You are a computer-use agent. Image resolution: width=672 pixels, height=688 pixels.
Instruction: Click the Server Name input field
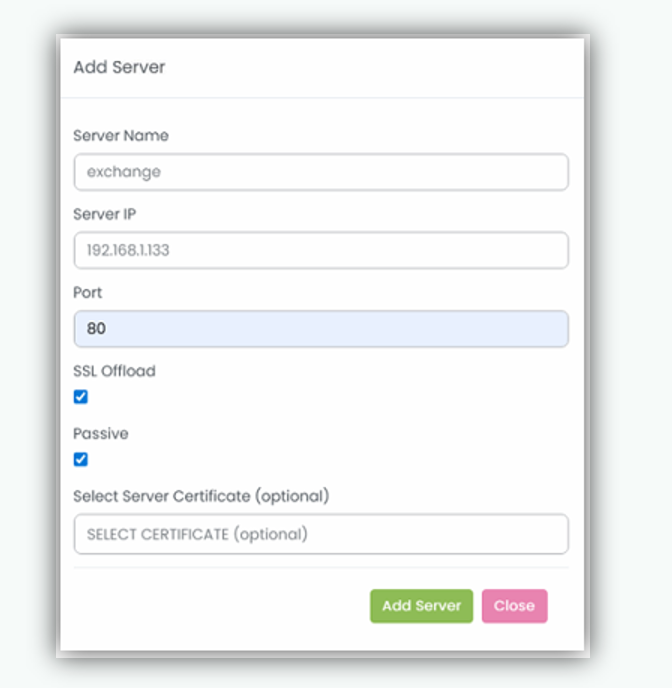click(x=321, y=172)
